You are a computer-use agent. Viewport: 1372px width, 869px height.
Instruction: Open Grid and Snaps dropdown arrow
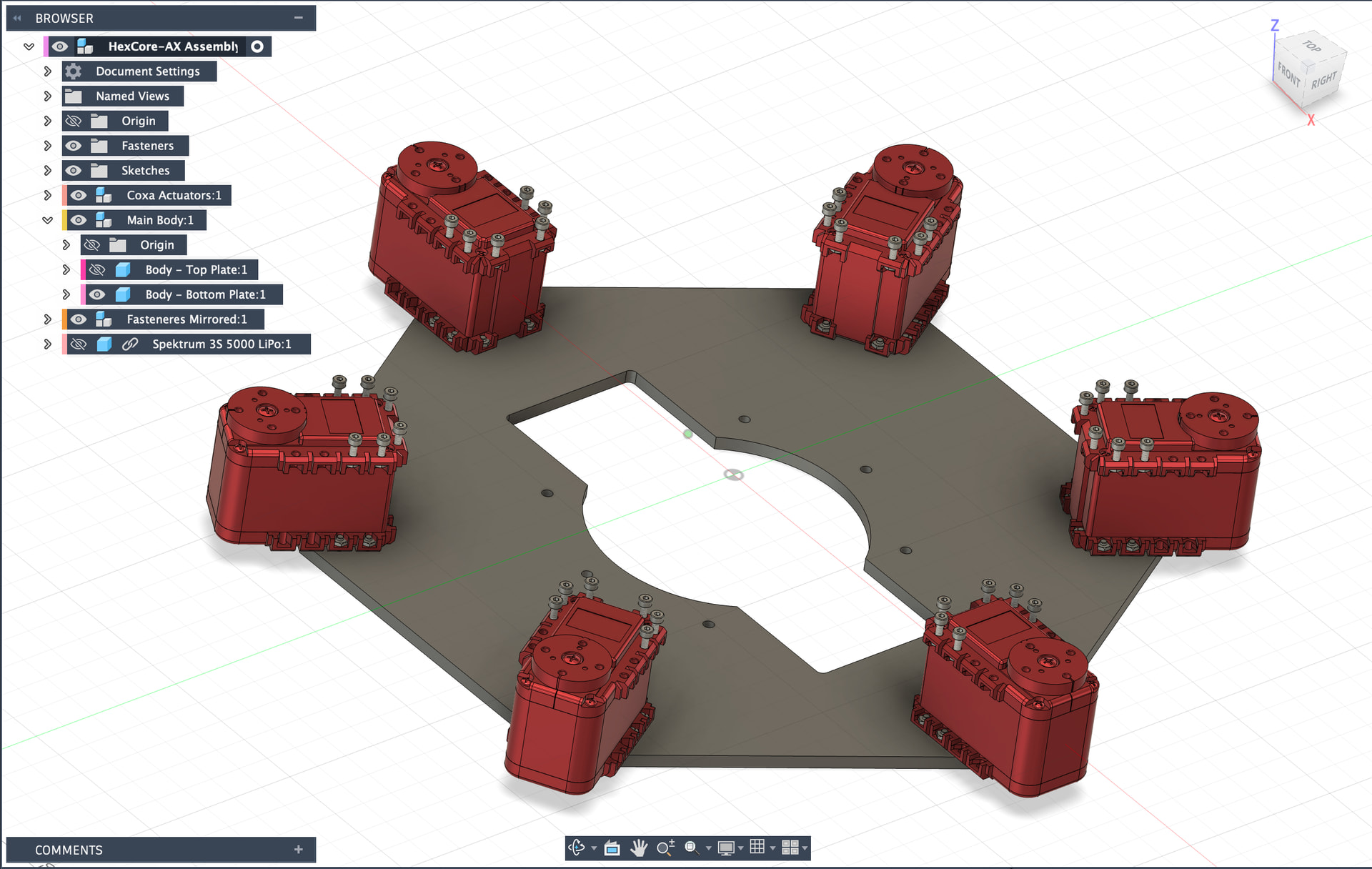tap(772, 848)
